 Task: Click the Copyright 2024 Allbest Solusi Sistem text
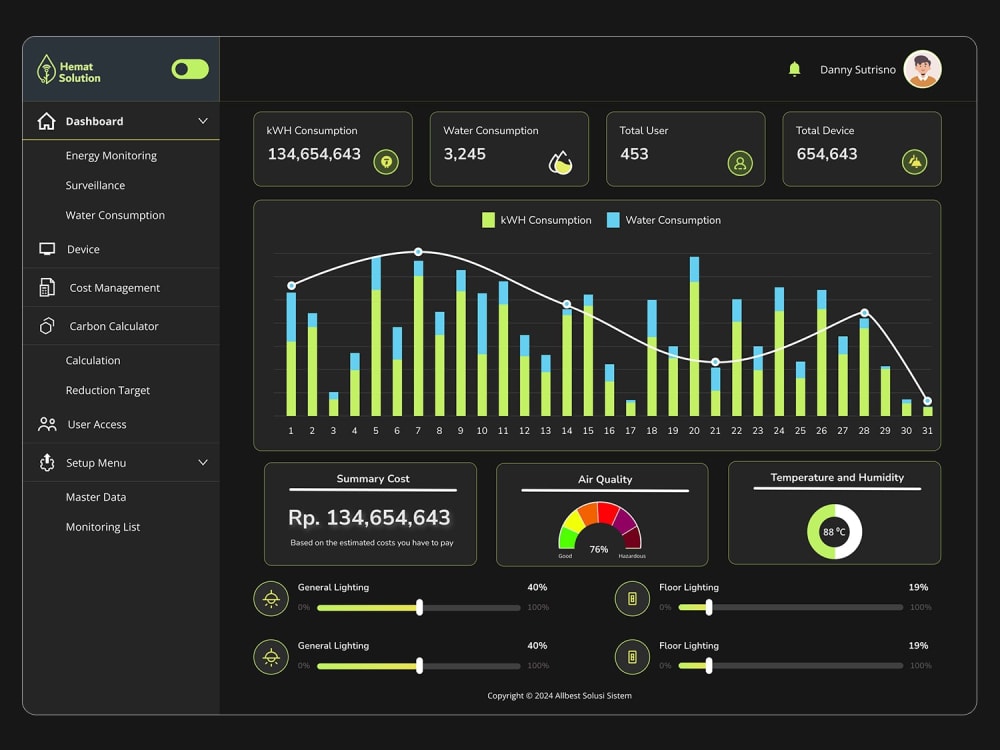tap(559, 696)
